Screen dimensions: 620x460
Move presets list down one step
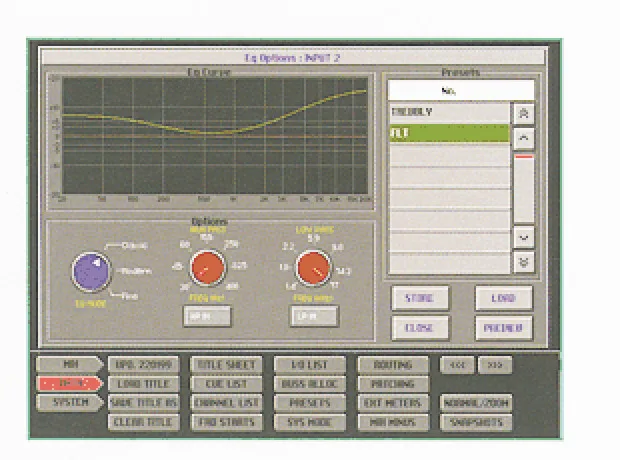click(524, 238)
